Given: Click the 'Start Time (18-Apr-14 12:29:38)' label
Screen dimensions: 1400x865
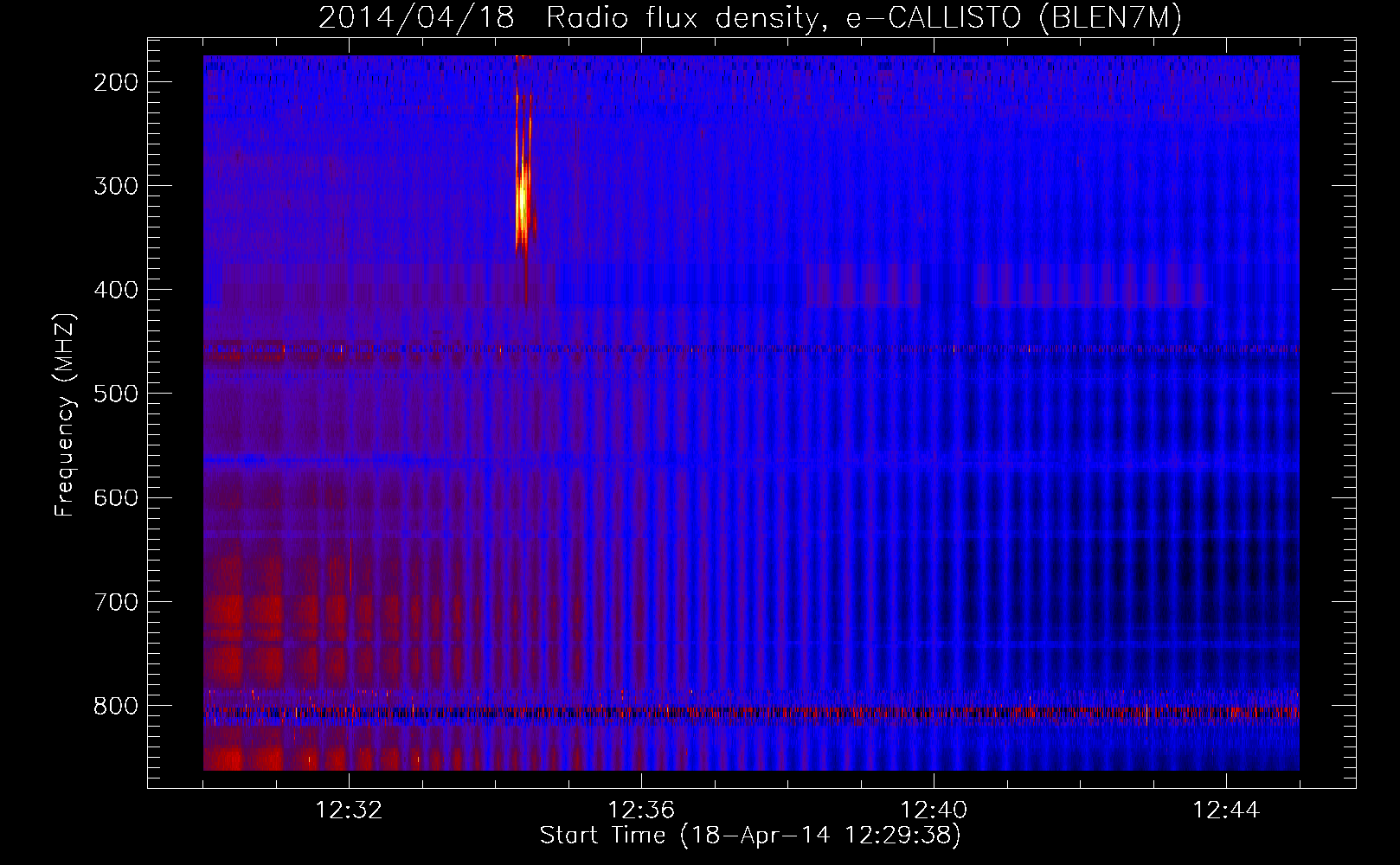Looking at the screenshot, I should pyautogui.click(x=750, y=836).
